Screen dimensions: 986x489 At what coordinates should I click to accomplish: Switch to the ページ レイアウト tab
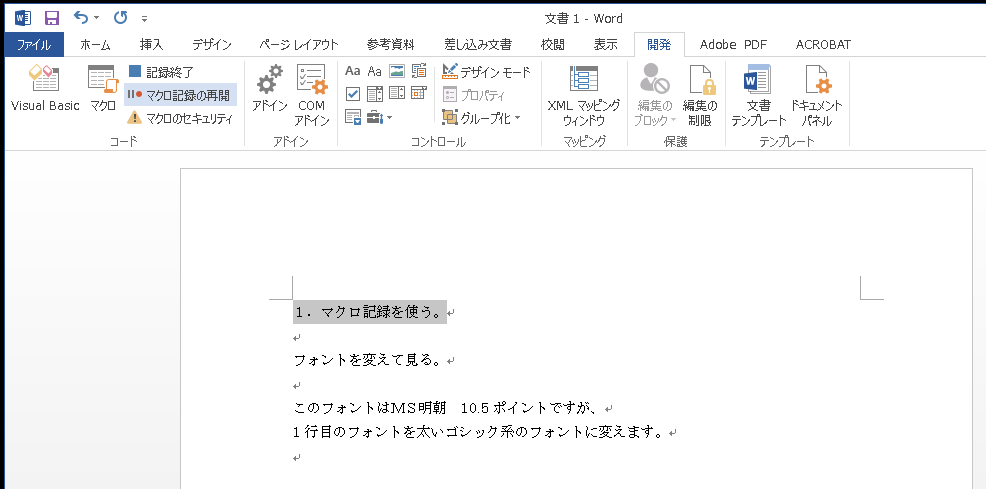pos(299,45)
